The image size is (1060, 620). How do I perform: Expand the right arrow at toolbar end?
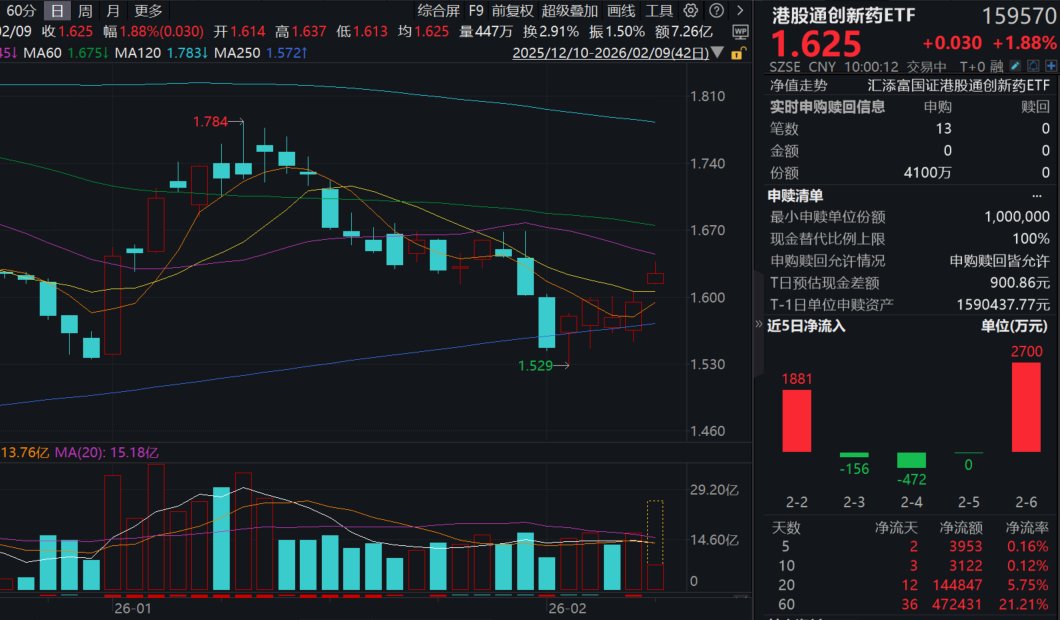point(740,11)
